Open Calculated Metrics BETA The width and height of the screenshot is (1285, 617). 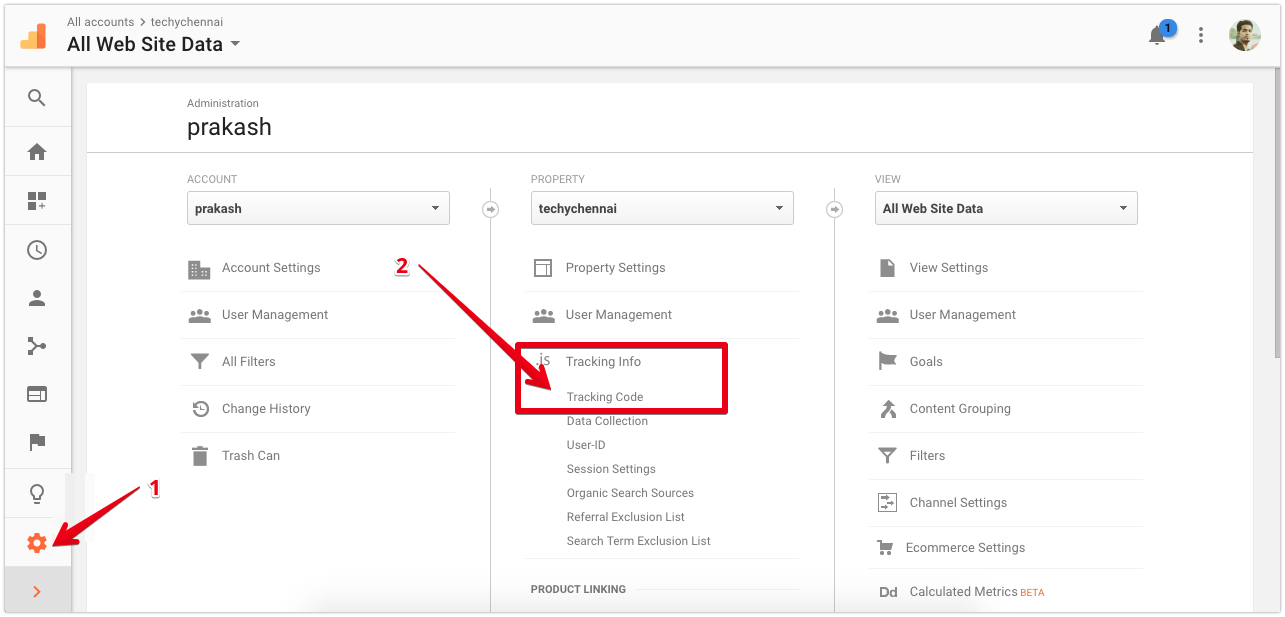point(977,592)
